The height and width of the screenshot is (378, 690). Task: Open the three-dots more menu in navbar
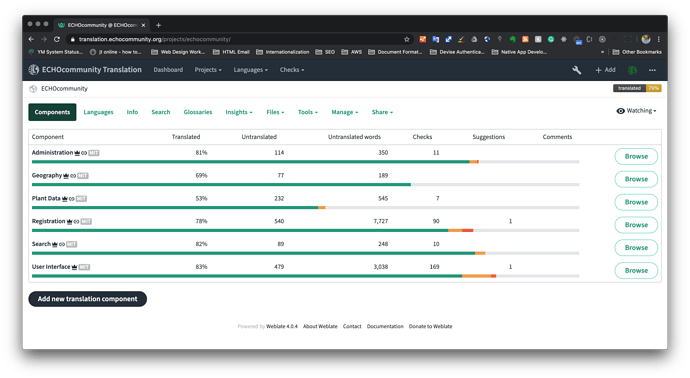pos(652,70)
